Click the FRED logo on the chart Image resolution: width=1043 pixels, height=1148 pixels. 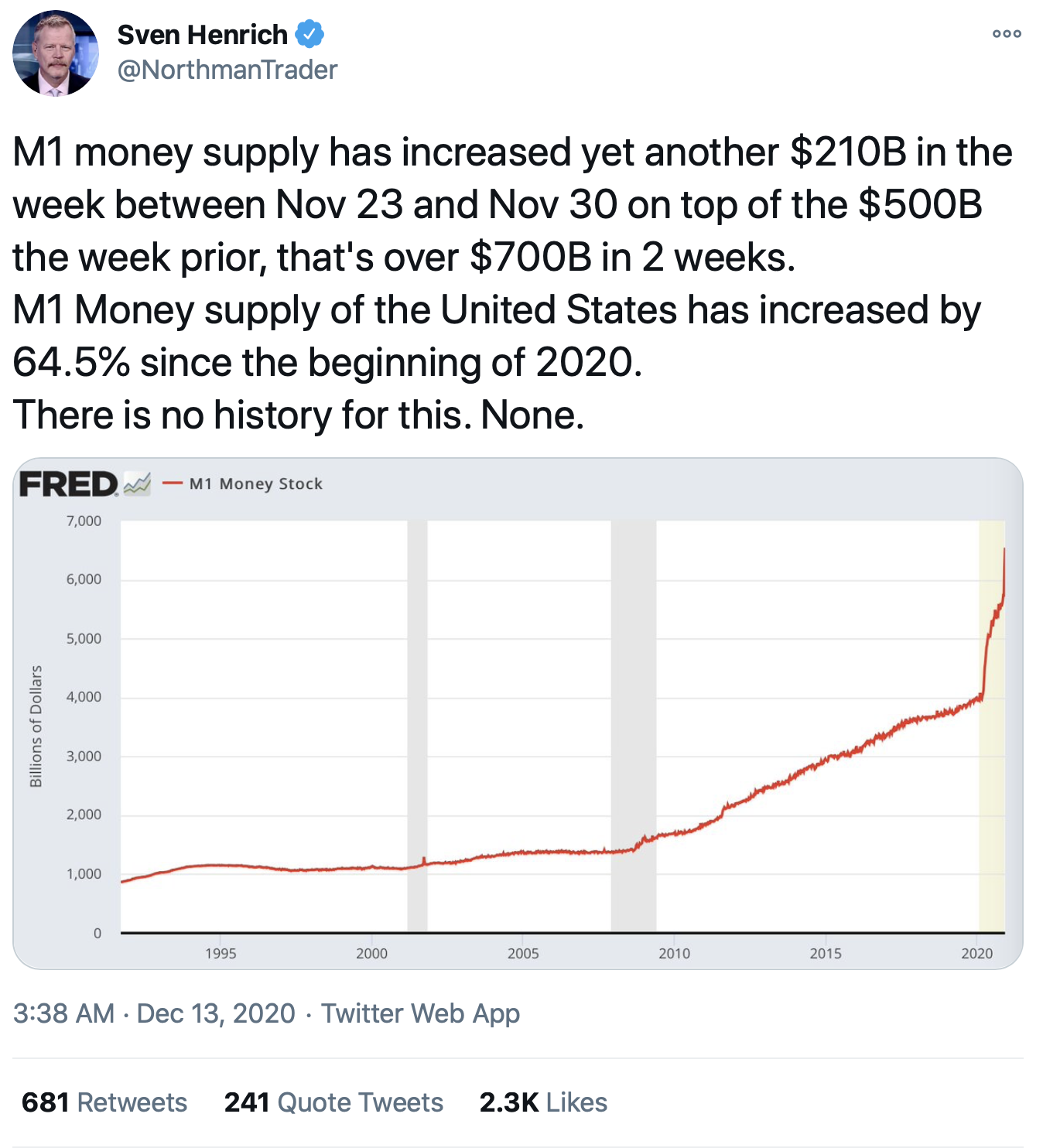pos(69,484)
